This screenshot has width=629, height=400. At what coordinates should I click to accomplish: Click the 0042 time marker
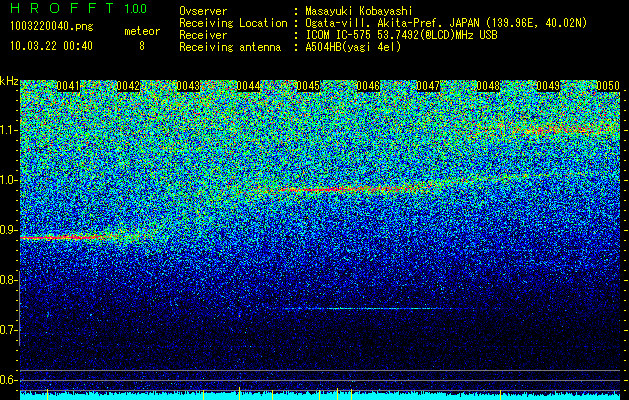coord(128,86)
